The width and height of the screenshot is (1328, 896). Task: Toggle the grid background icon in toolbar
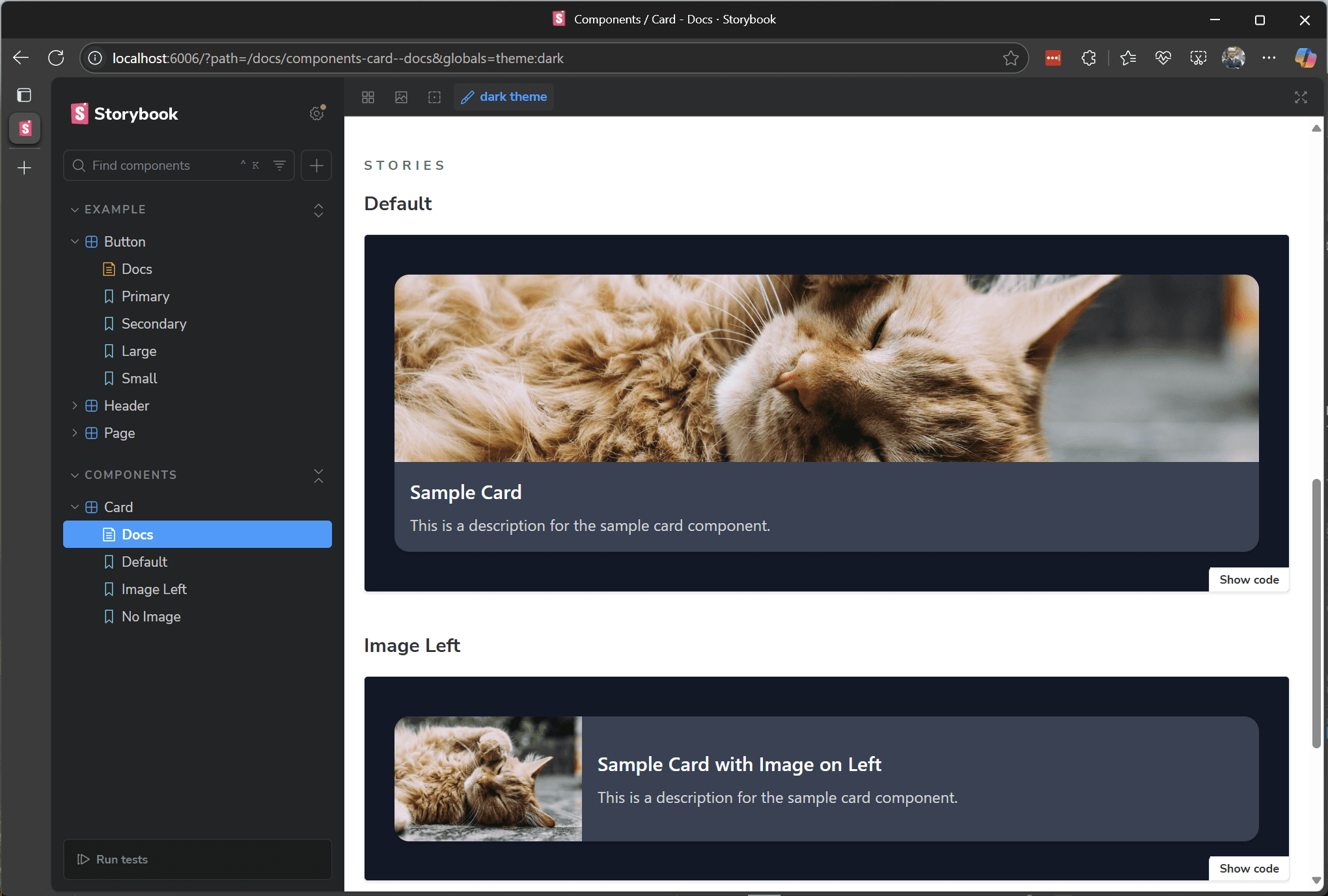368,97
